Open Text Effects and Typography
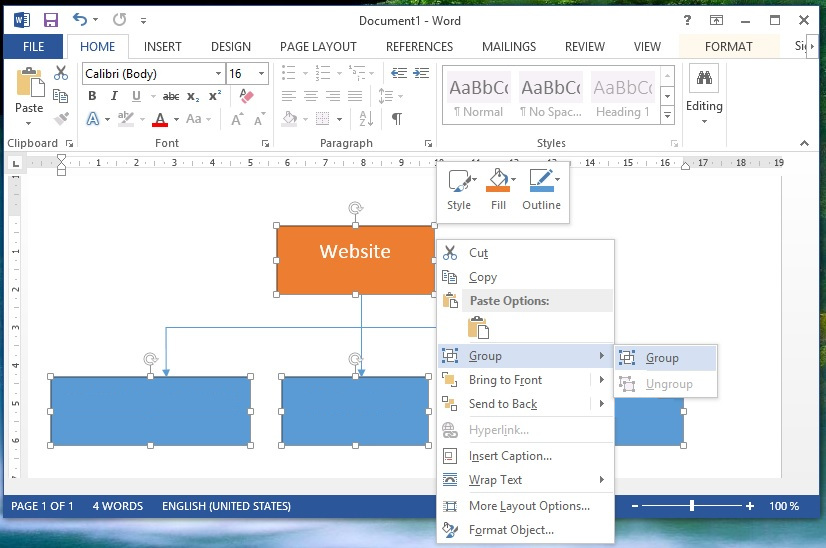Viewport: 826px width, 548px height. [93, 119]
